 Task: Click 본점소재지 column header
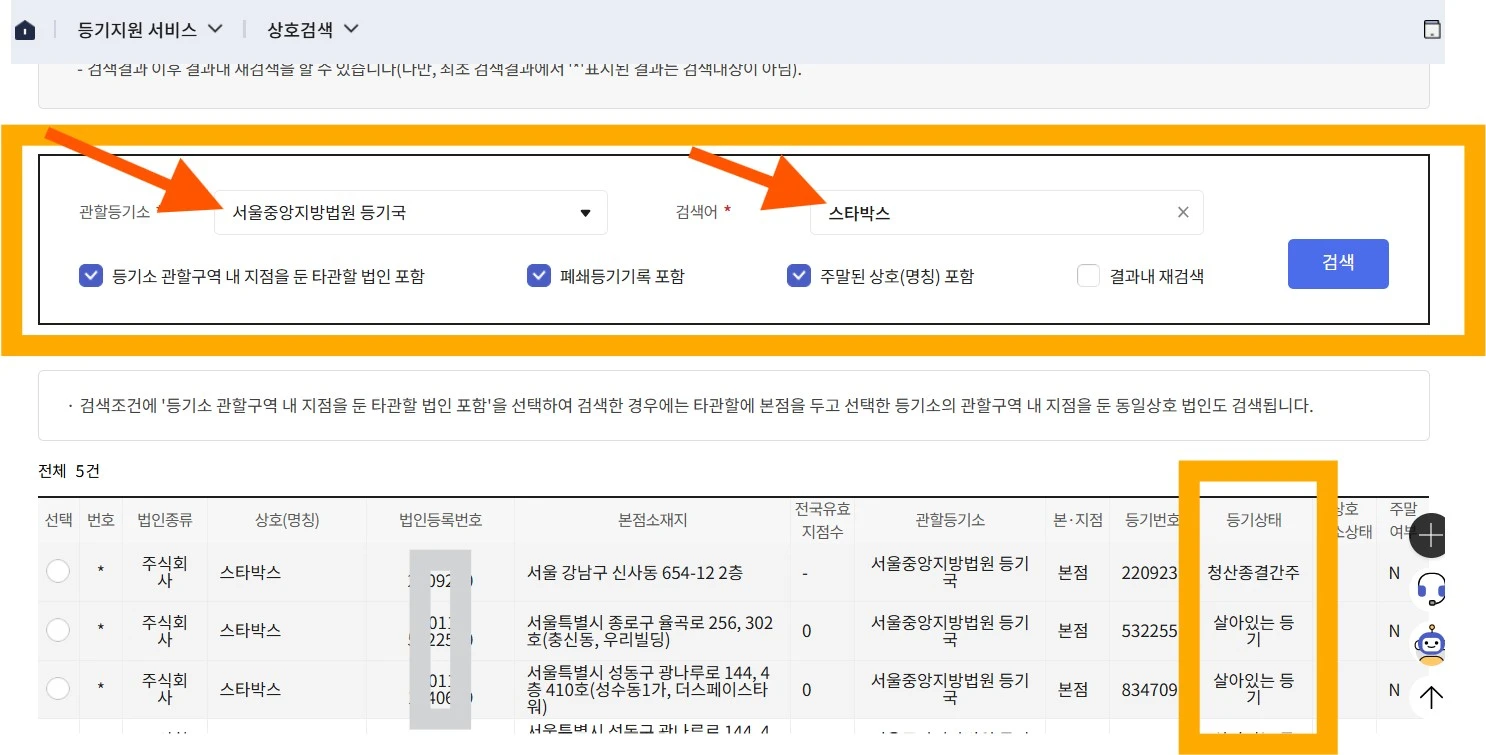tap(652, 520)
